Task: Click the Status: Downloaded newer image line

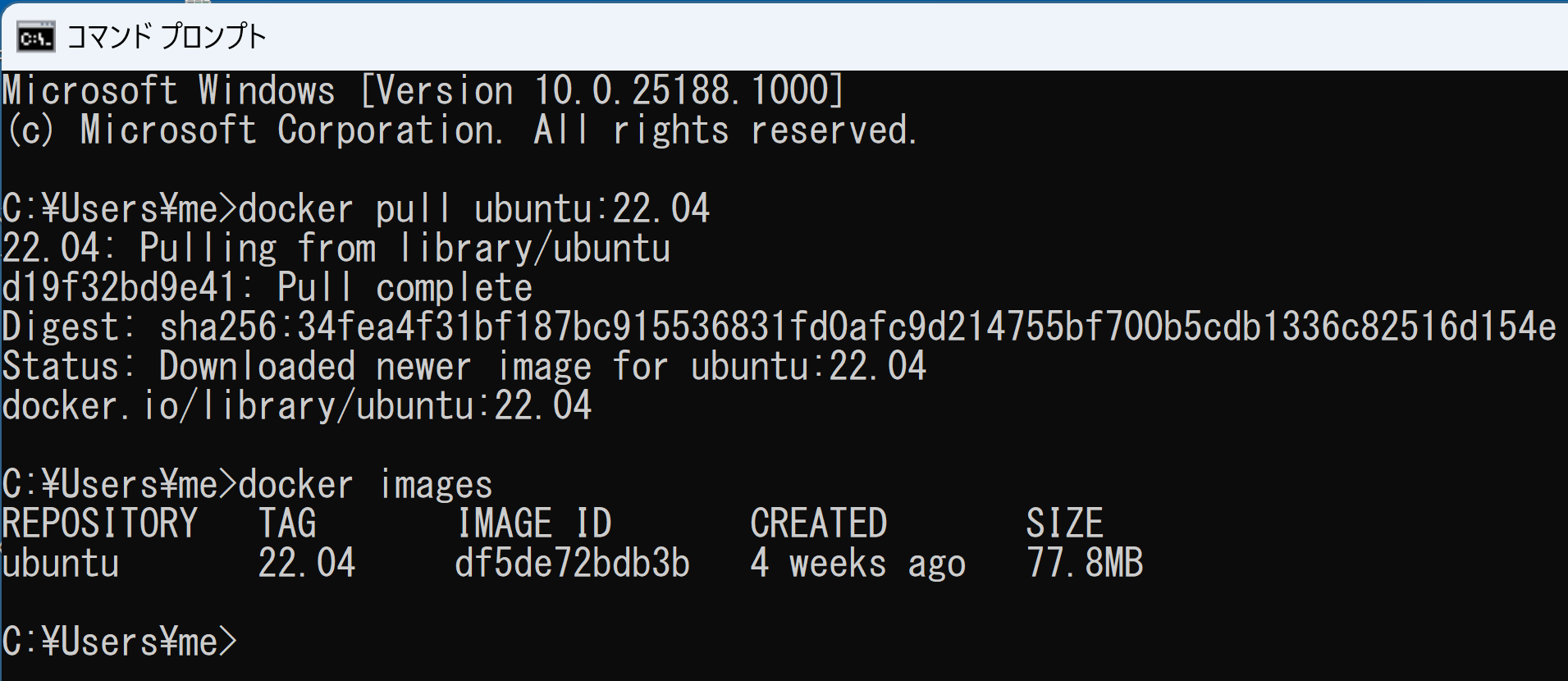Action: pos(464,366)
